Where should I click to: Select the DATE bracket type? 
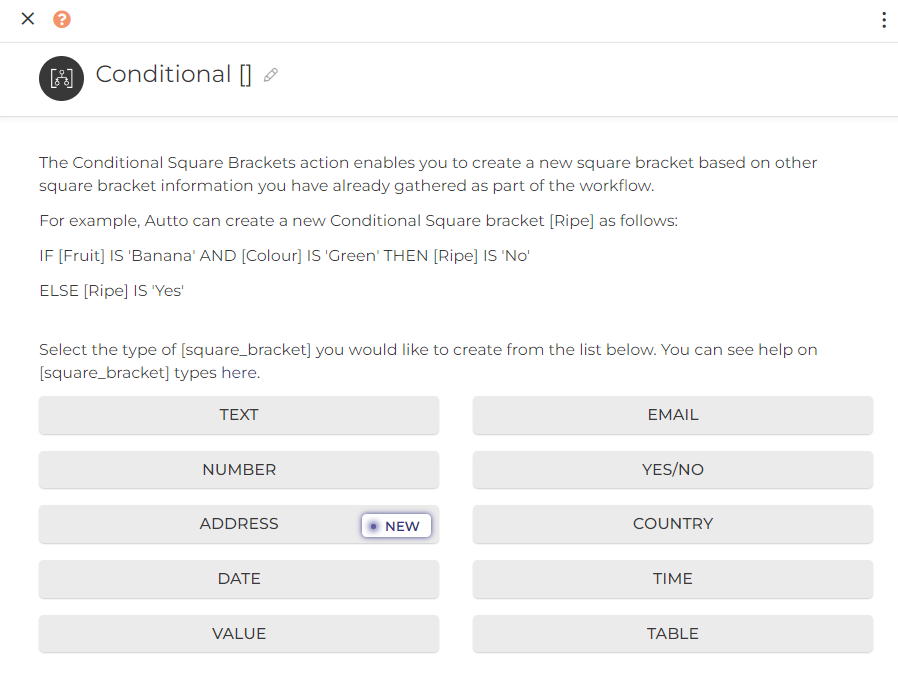(238, 579)
